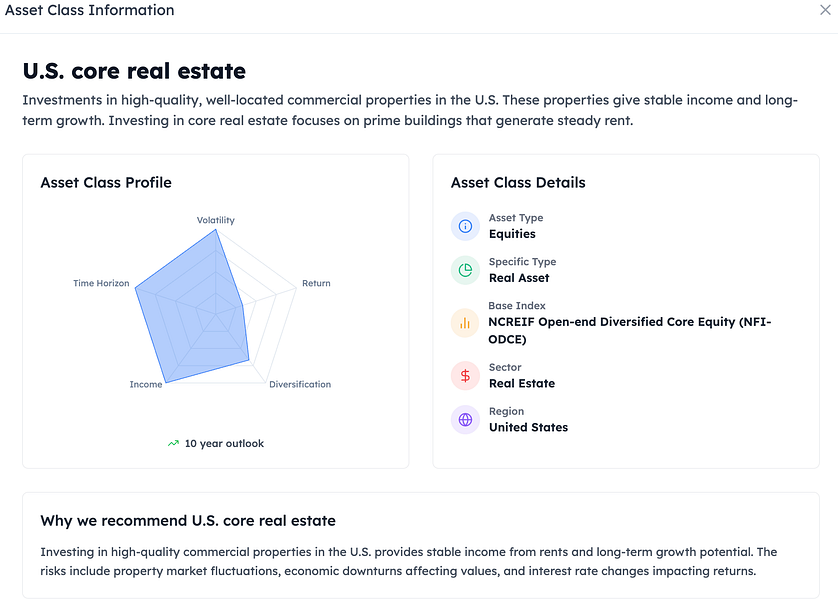Click the Time Horizon axis label
This screenshot has width=838, height=600.
tap(101, 283)
